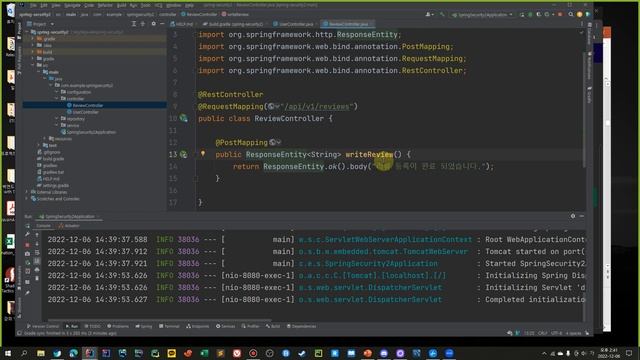Viewport: 640px width, 360px height.
Task: Click the yellow lightbulb intention icon
Action: pyautogui.click(x=203, y=154)
